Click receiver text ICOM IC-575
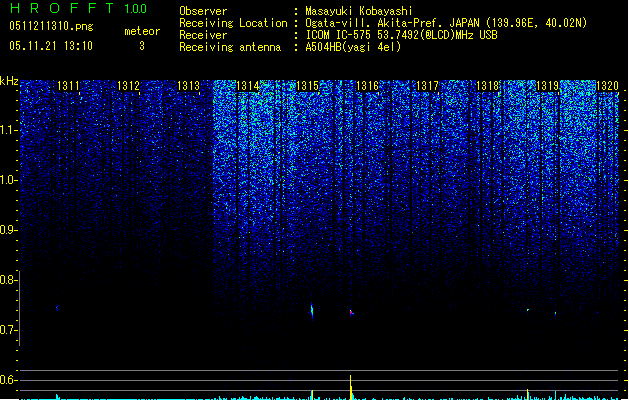Screen dimensions: 629x400 point(339,35)
